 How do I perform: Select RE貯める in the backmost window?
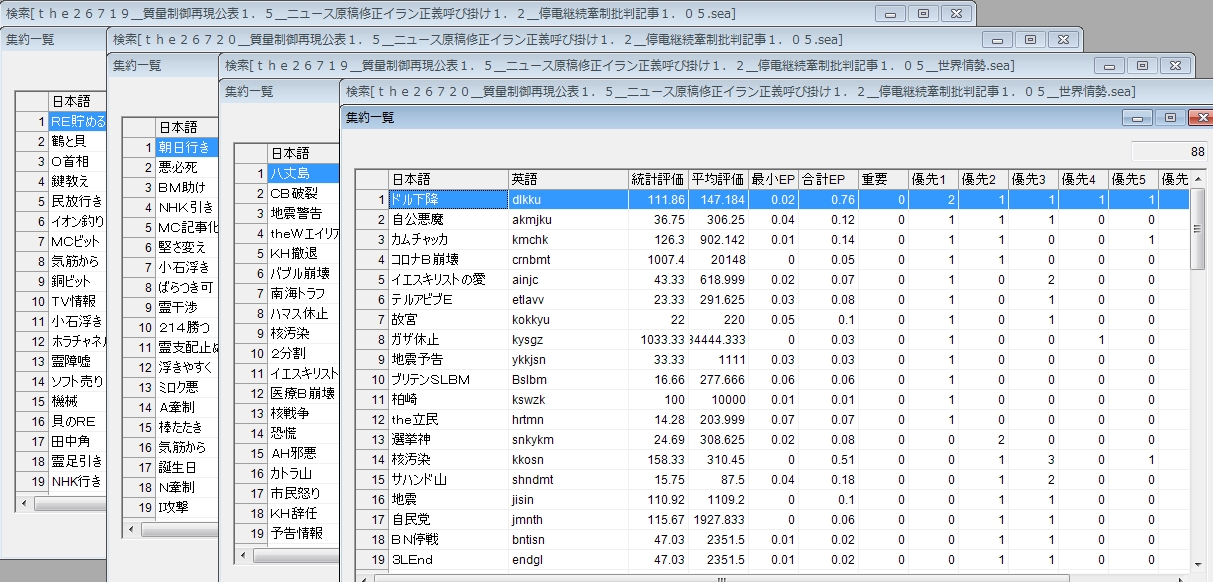(77, 121)
